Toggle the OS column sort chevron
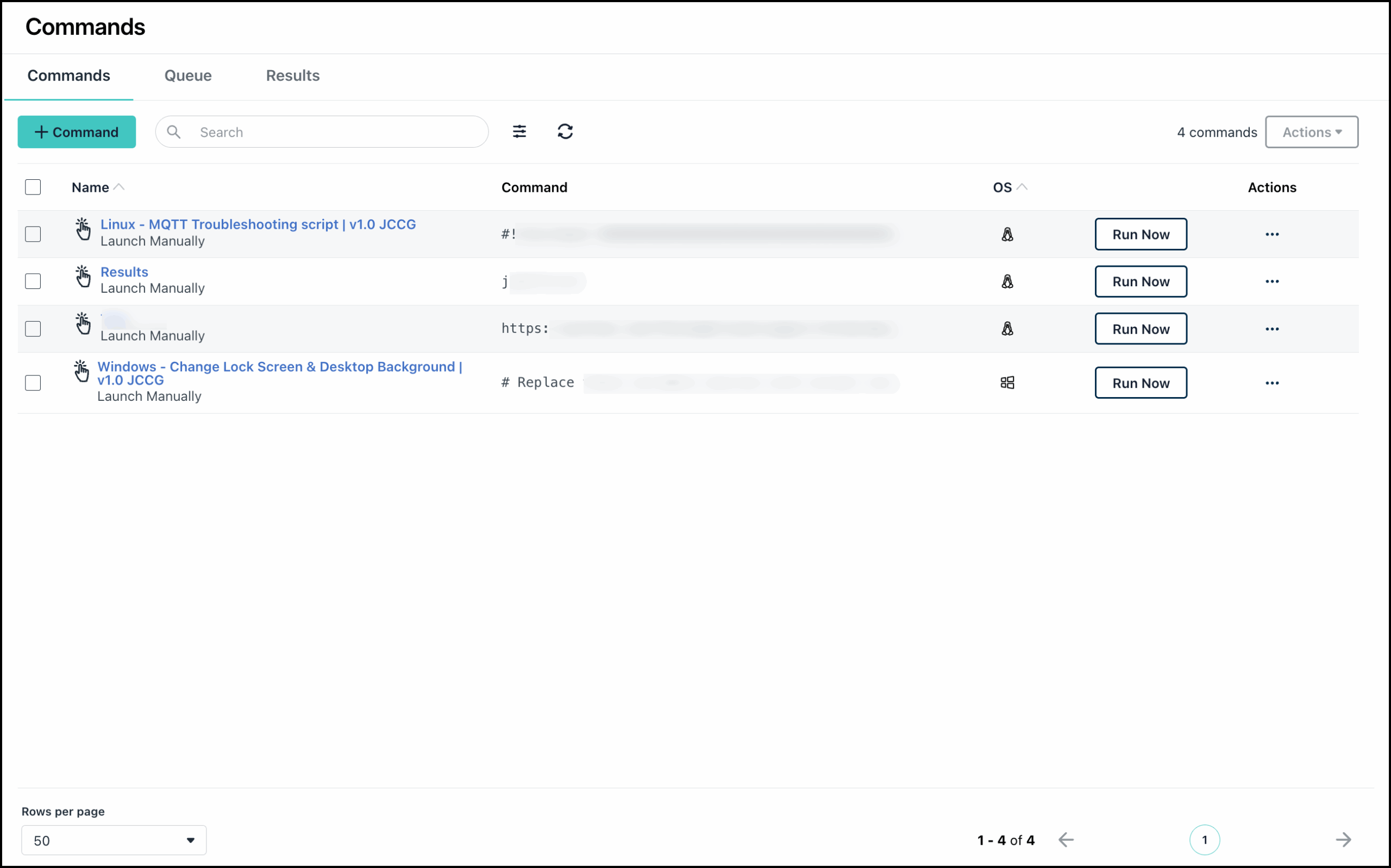The height and width of the screenshot is (868, 1391). point(1023,186)
